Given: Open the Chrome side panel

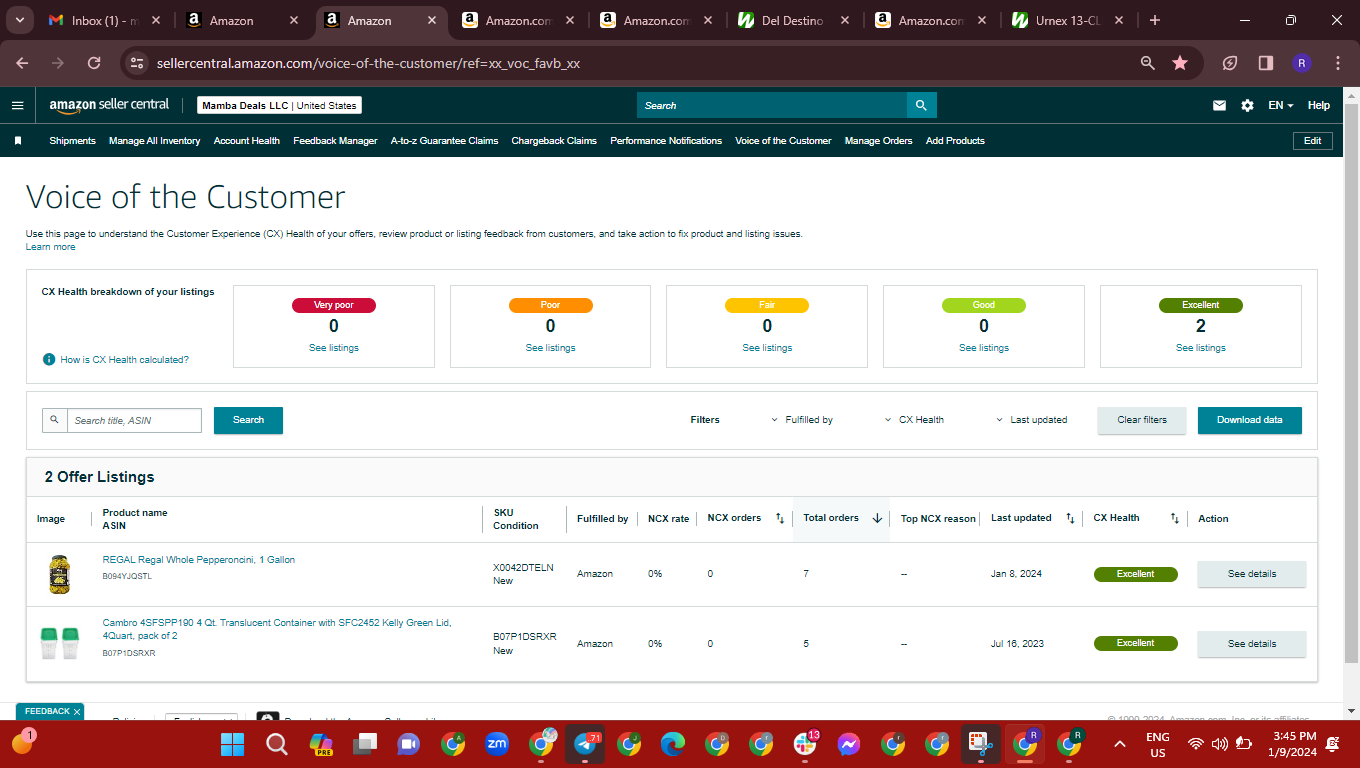Looking at the screenshot, I should pos(1266,63).
